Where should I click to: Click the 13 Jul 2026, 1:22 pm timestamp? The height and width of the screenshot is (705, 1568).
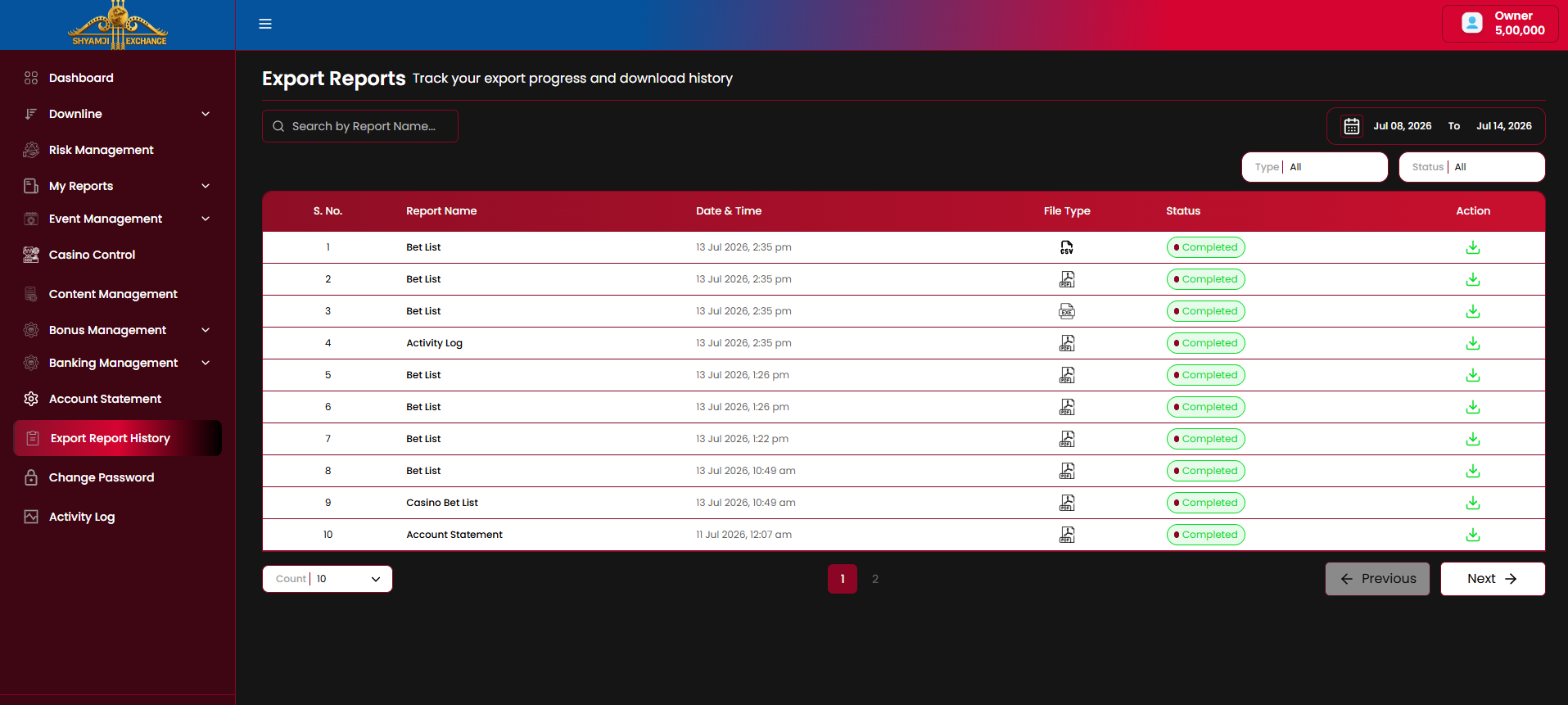point(743,439)
